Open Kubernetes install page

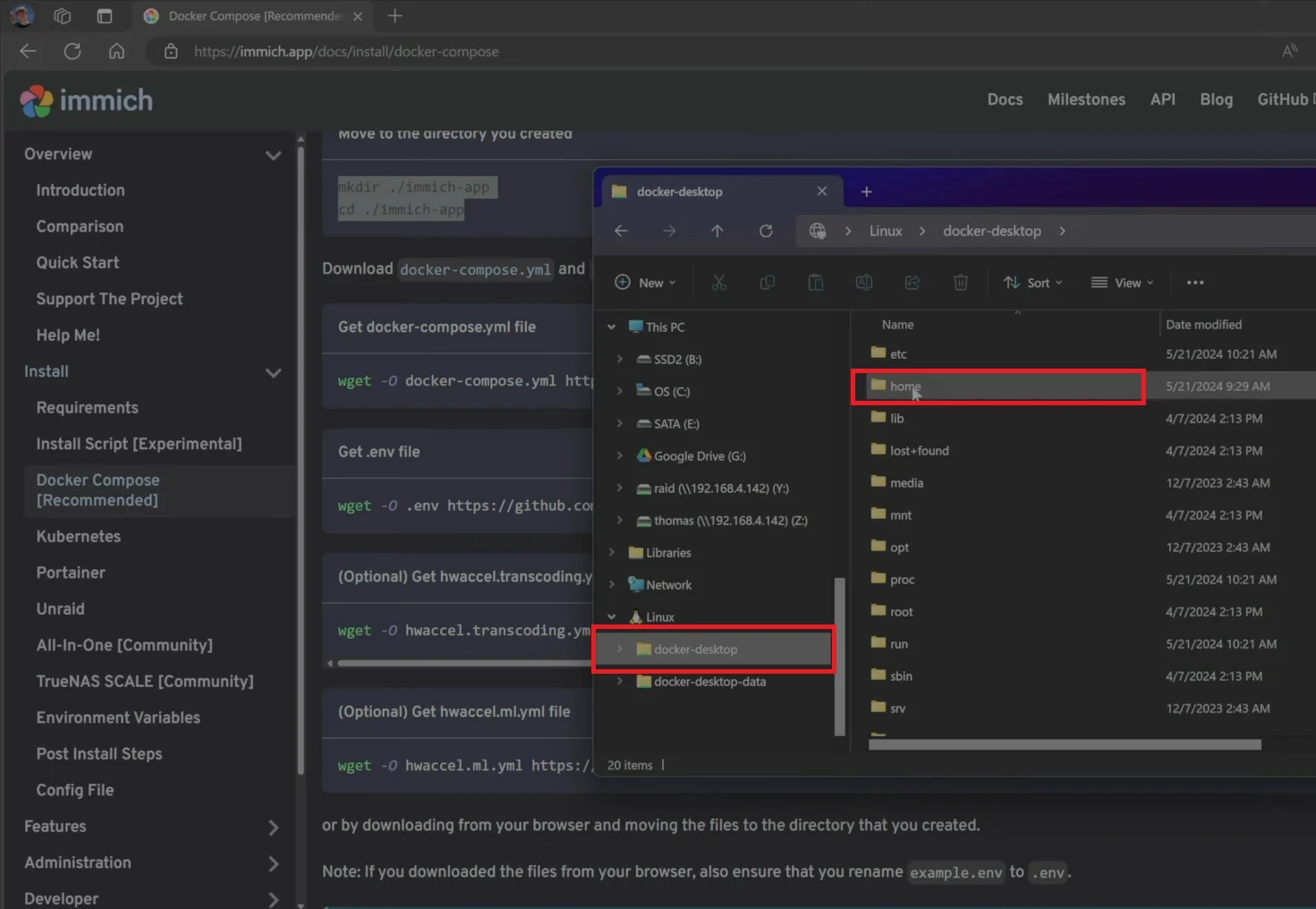click(x=79, y=537)
